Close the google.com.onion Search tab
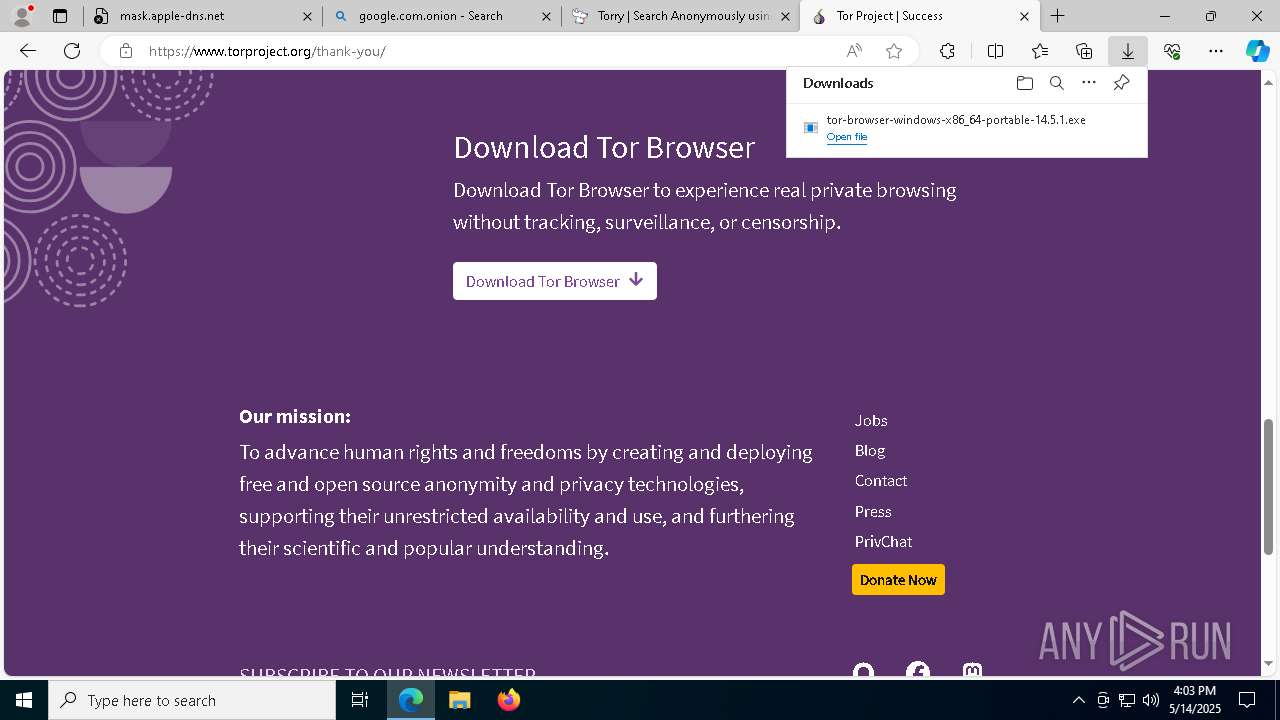 pos(546,16)
